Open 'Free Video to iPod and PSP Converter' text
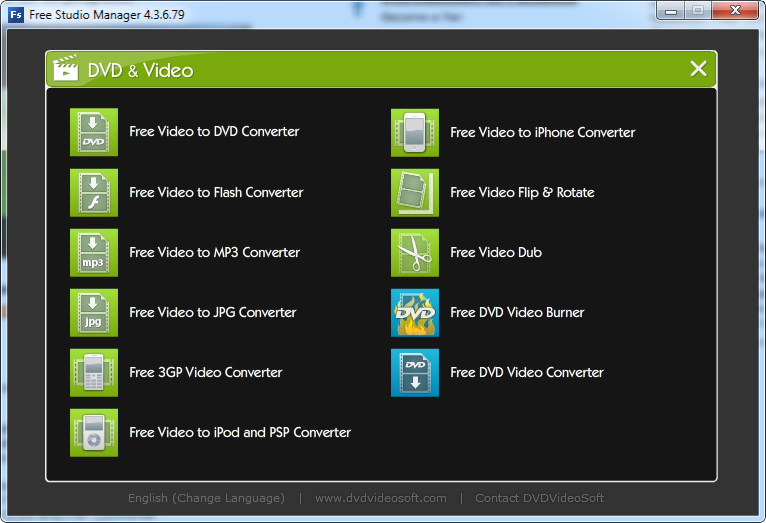The height and width of the screenshot is (523, 766). (x=240, y=433)
